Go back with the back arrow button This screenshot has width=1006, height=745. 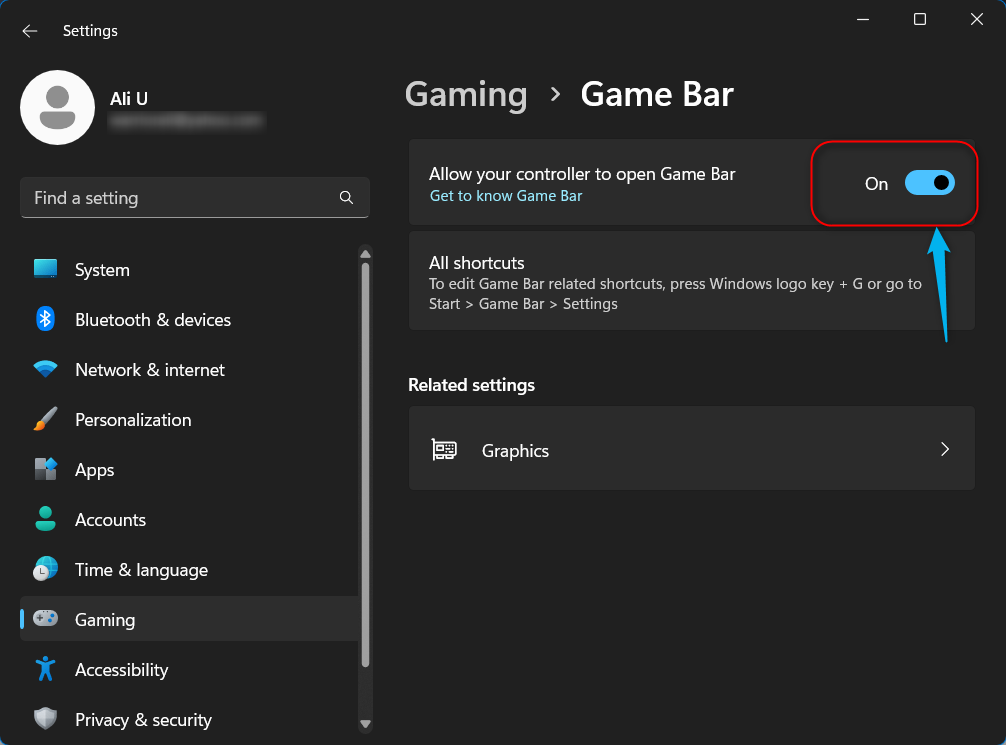click(30, 31)
